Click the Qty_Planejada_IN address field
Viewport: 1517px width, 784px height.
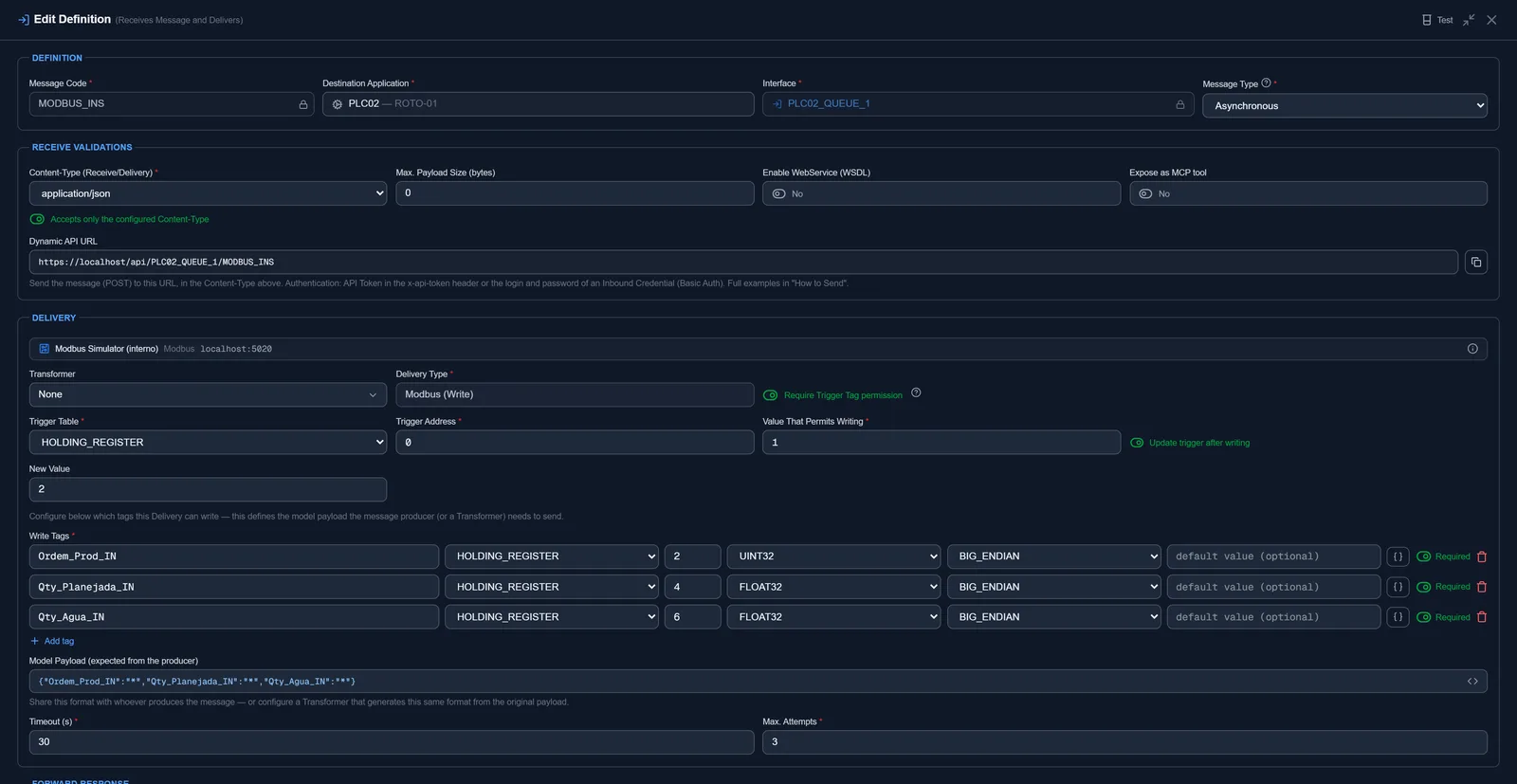(x=692, y=587)
